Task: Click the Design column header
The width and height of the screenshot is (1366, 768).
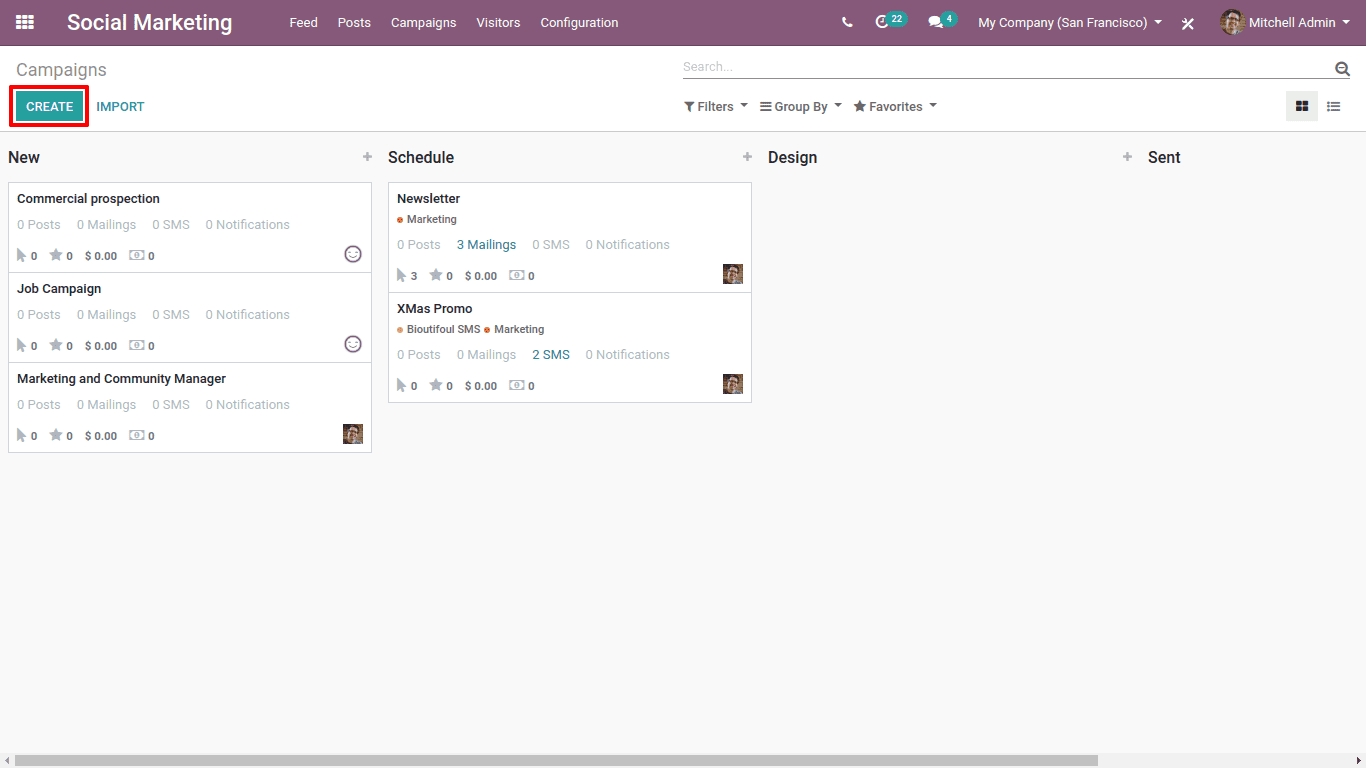Action: 793,157
